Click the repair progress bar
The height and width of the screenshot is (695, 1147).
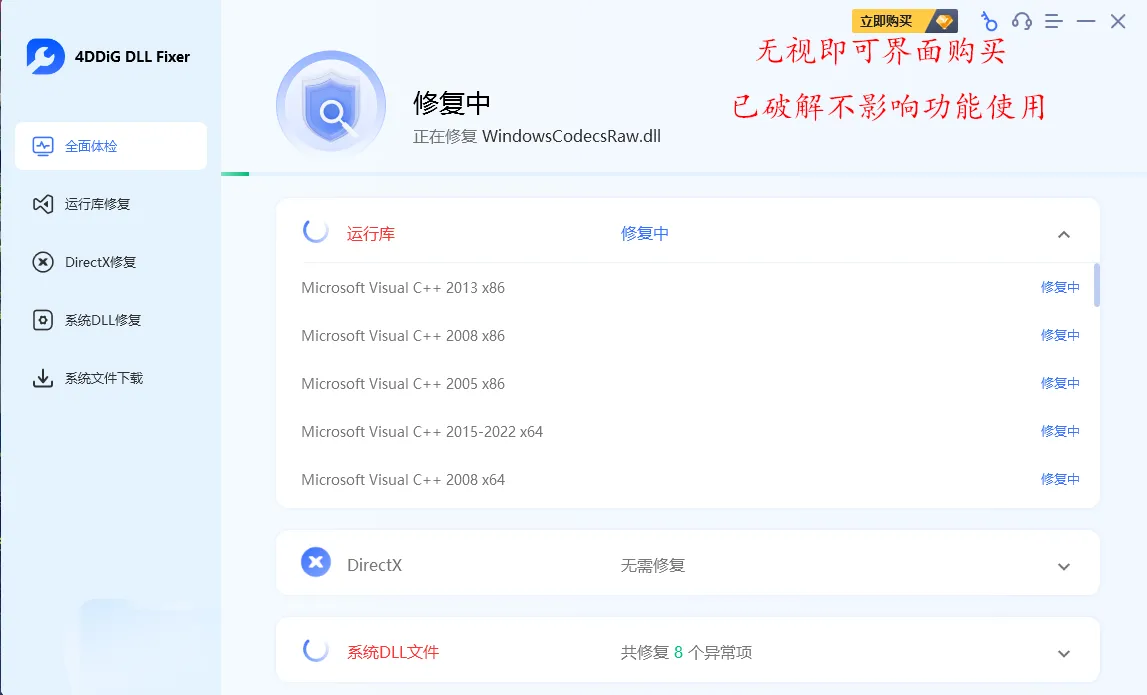(683, 174)
